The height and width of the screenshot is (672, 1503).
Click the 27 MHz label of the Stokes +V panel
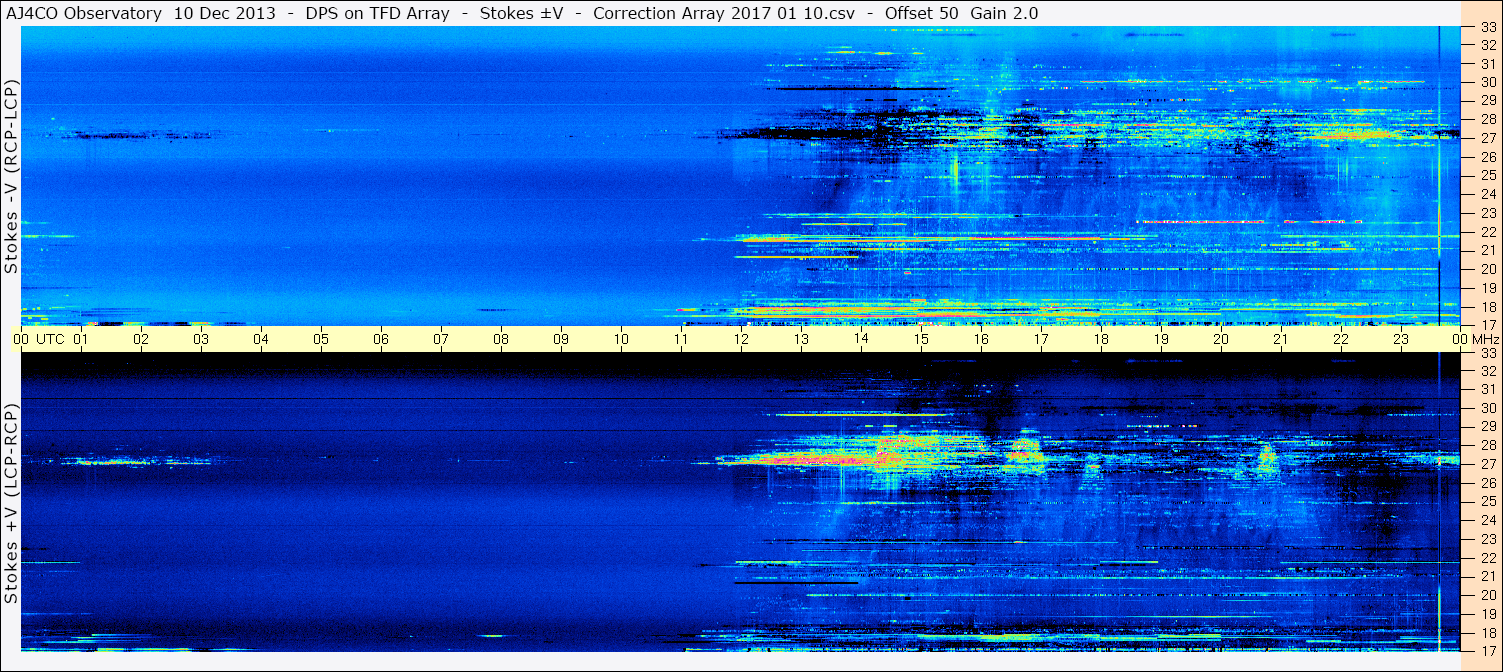(1488, 465)
